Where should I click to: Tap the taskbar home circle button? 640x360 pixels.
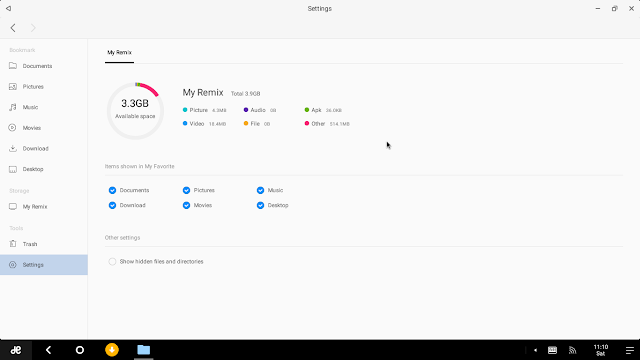80,350
